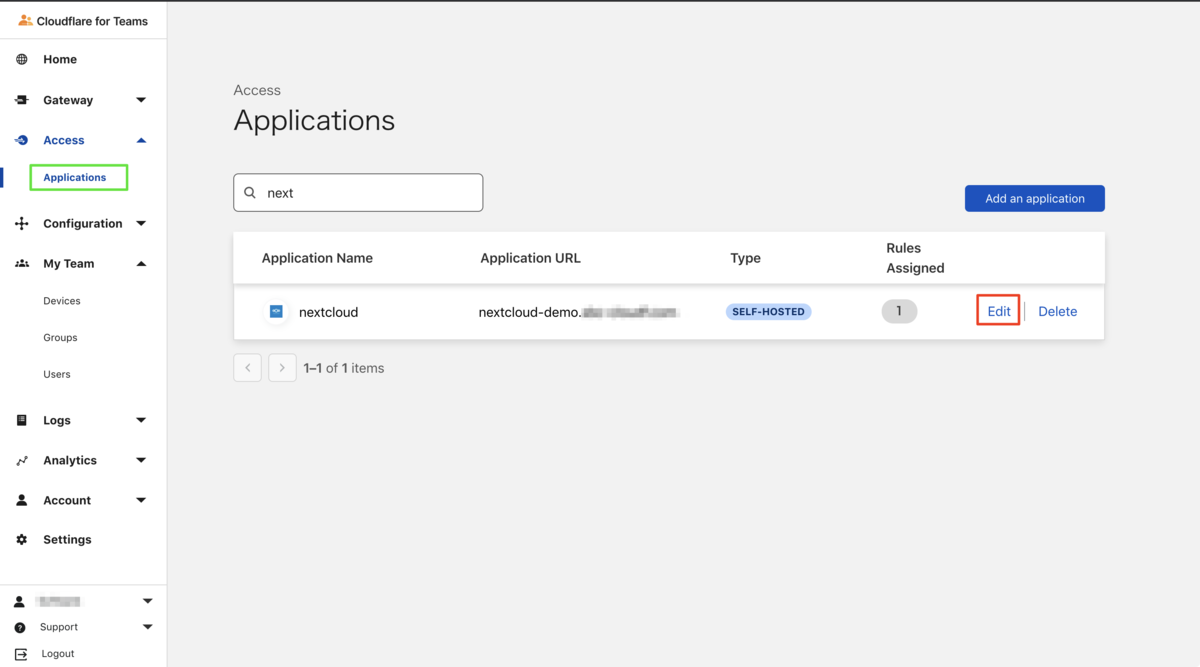Expand the Configuration menu arrow
Viewport: 1200px width, 667px height.
pos(141,223)
